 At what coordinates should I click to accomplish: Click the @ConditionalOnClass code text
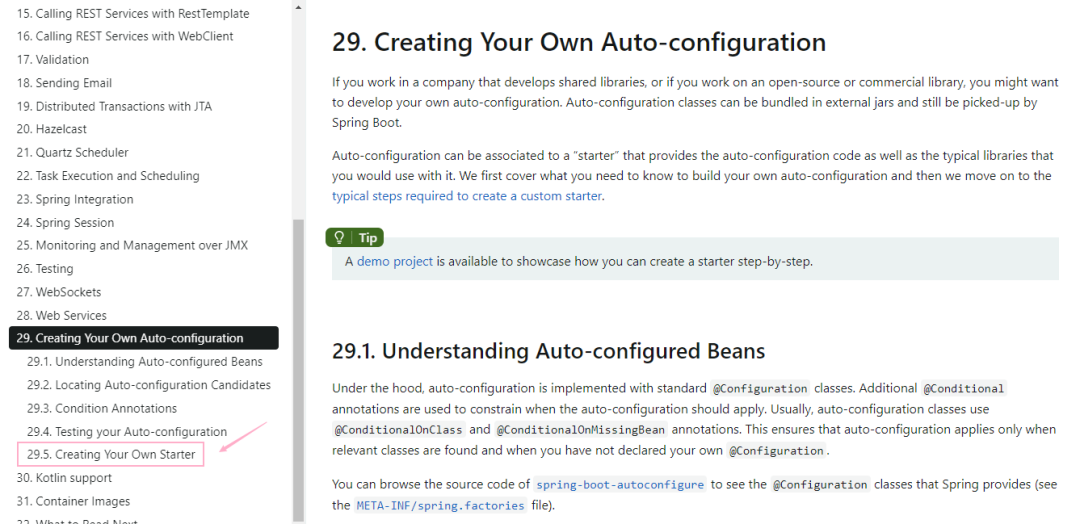tap(398, 430)
